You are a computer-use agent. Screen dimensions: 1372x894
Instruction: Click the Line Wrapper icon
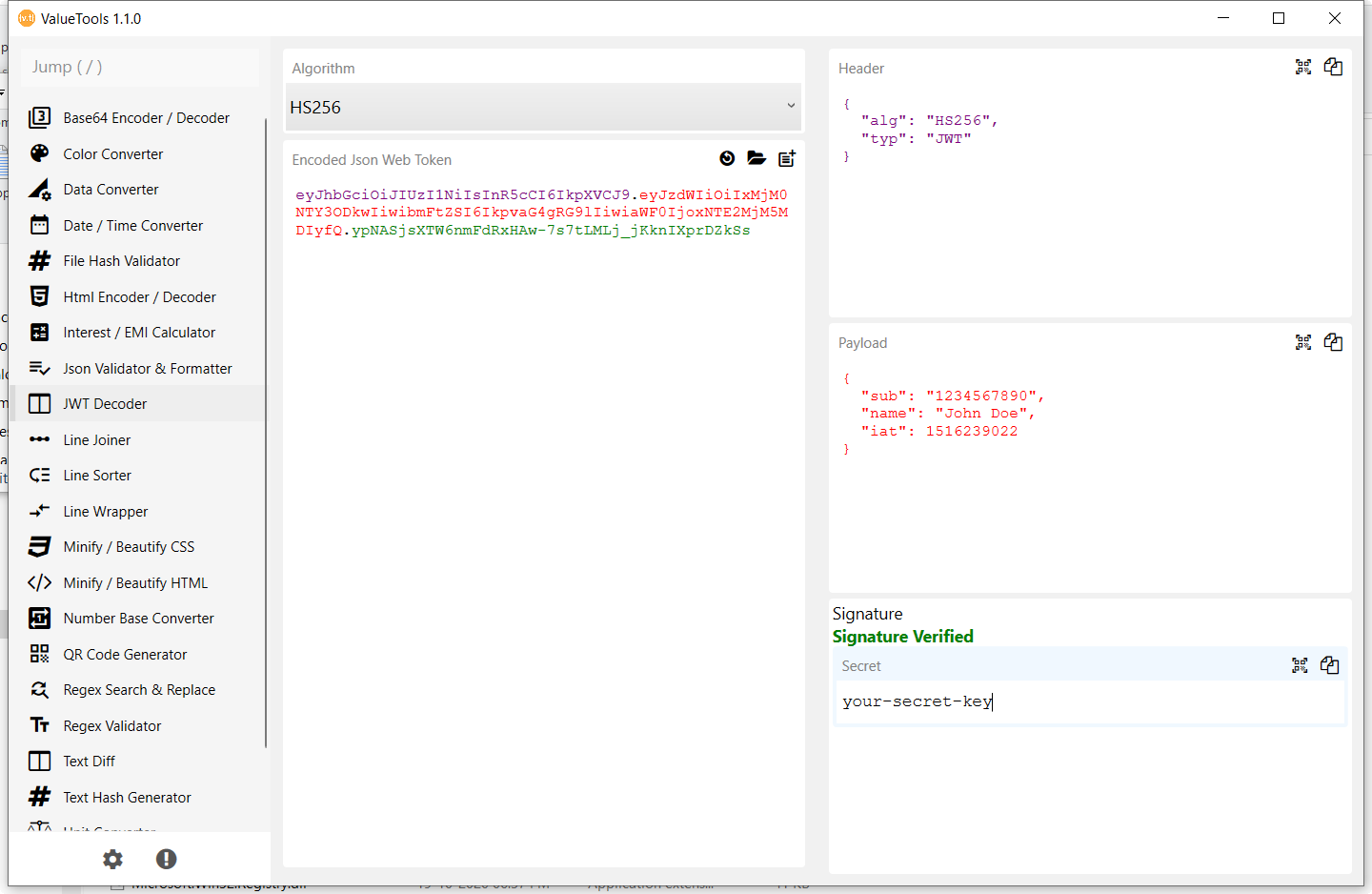(39, 511)
